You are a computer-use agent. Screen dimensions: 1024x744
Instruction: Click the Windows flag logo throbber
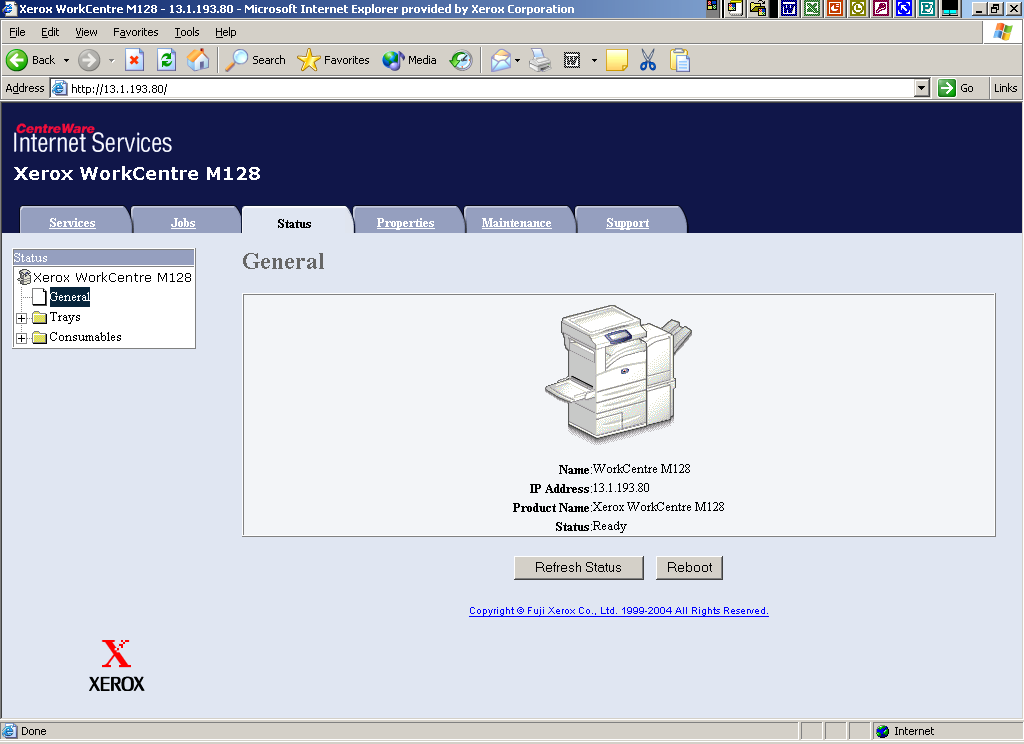pyautogui.click(x=1002, y=31)
